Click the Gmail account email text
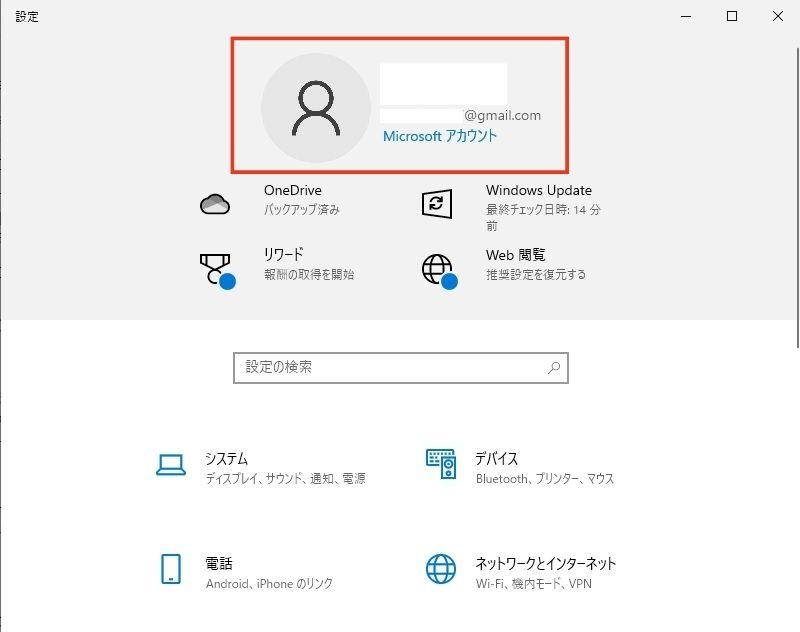The height and width of the screenshot is (632, 800). [505, 115]
